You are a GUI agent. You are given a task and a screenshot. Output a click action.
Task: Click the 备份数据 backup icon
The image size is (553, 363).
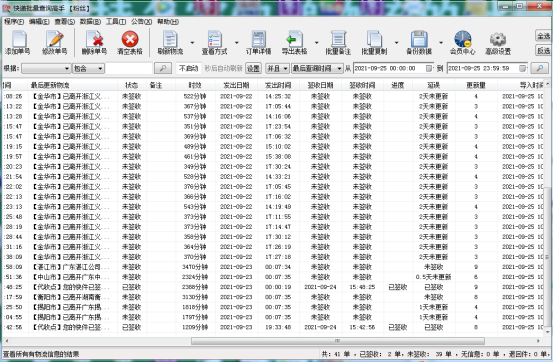tap(419, 42)
